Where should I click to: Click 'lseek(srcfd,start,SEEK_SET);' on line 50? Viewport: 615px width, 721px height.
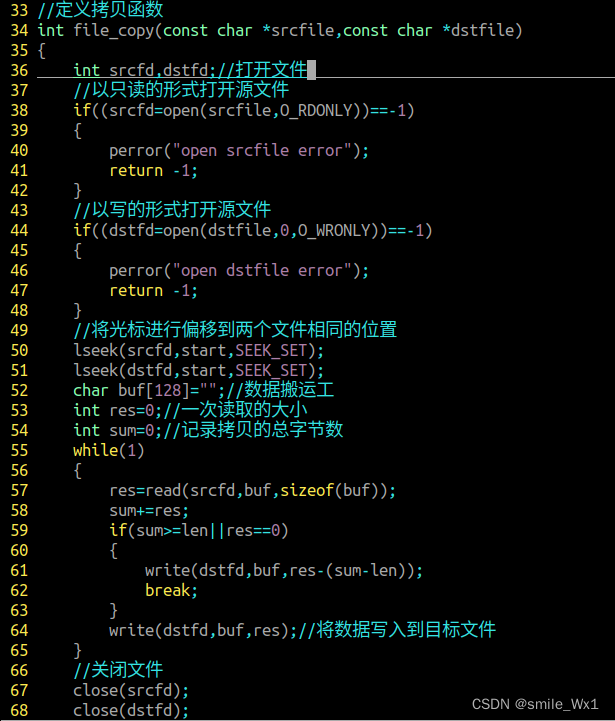199,350
